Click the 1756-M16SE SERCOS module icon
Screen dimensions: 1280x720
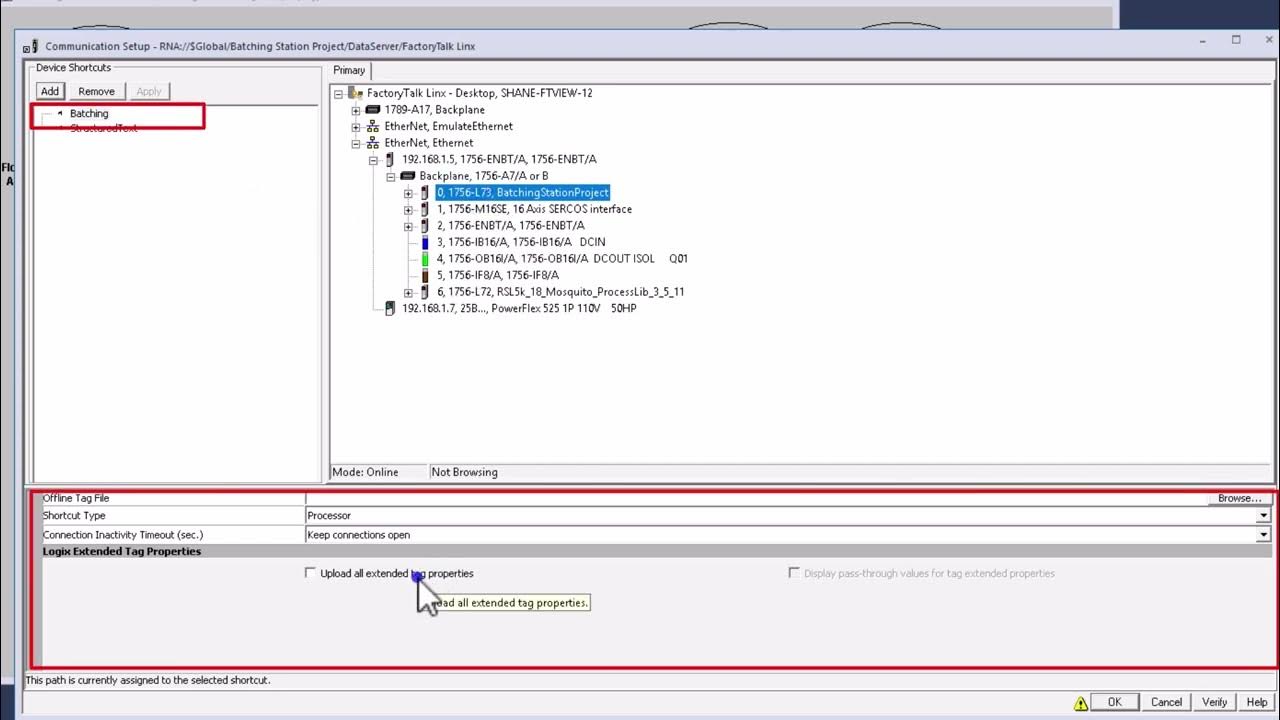425,209
